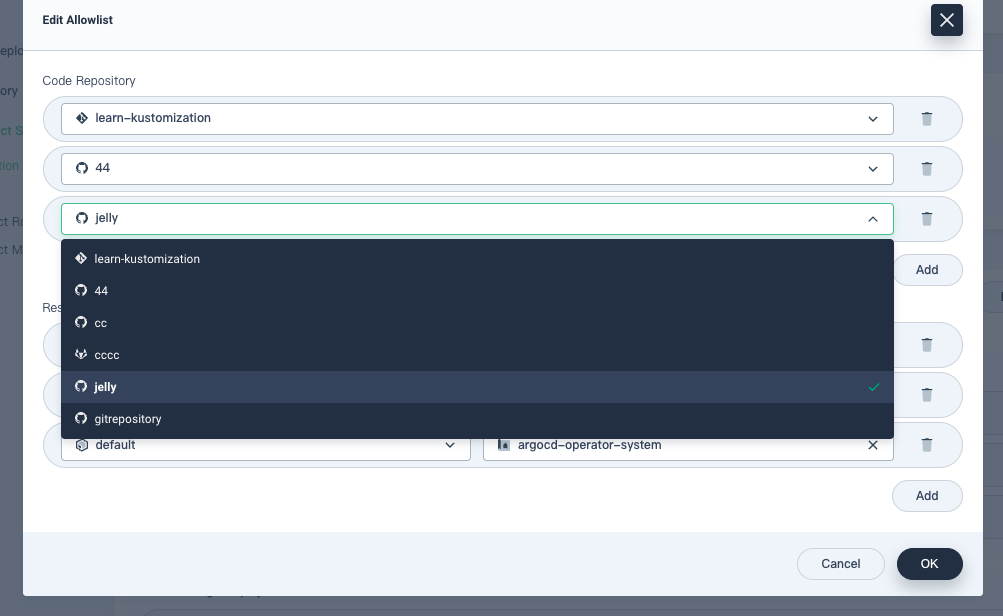
Task: Collapse the open jelly dropdown
Action: 872,218
